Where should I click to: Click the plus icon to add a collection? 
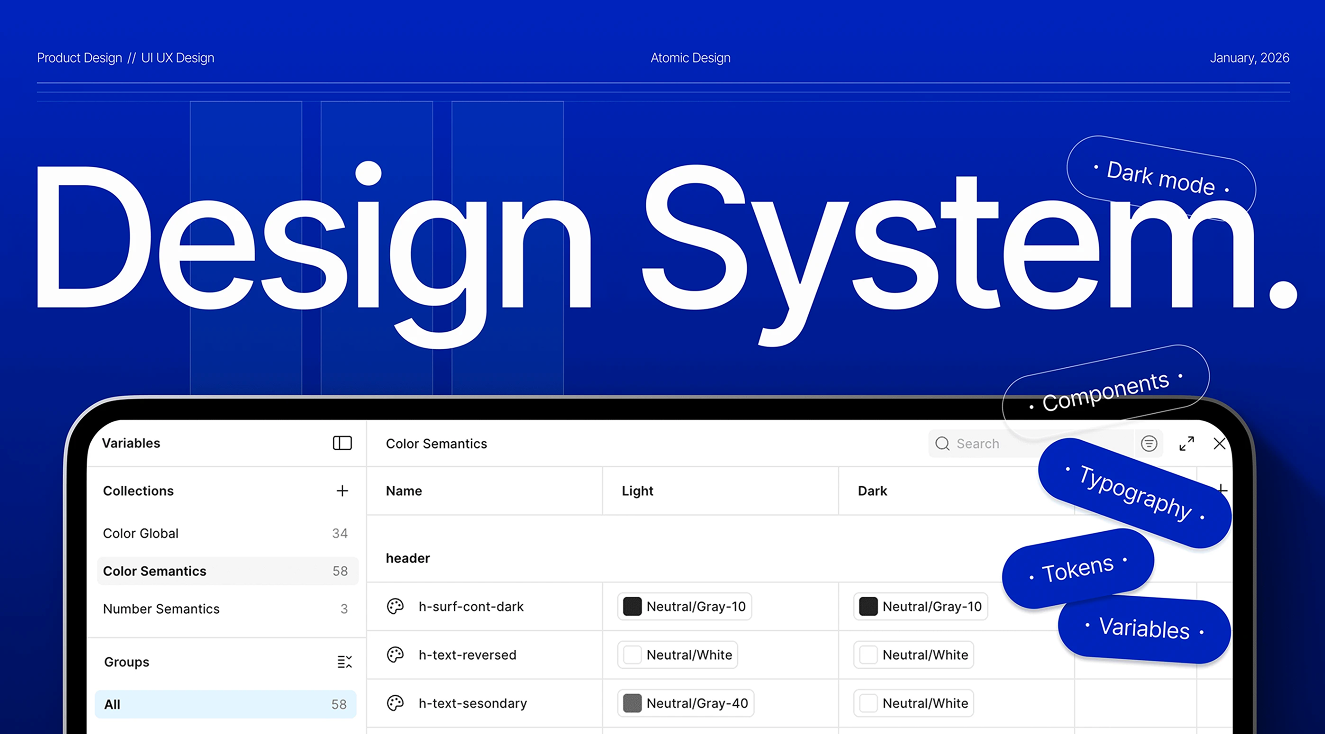click(342, 491)
